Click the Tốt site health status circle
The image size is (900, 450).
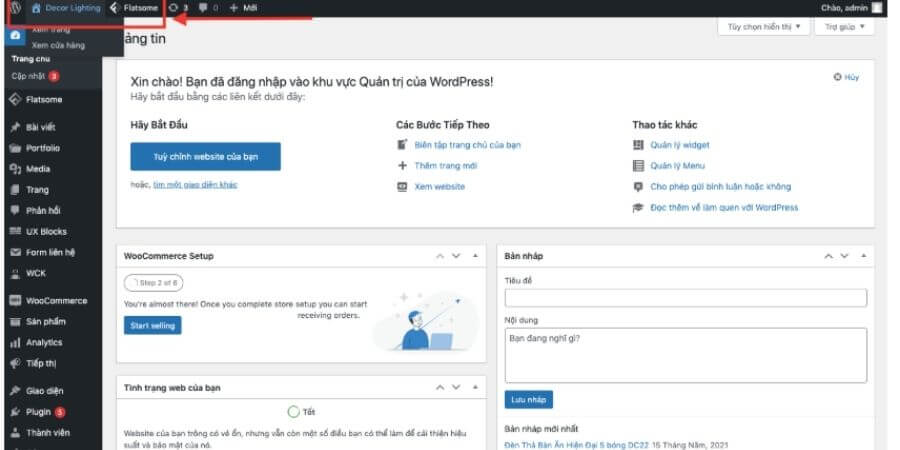(293, 412)
